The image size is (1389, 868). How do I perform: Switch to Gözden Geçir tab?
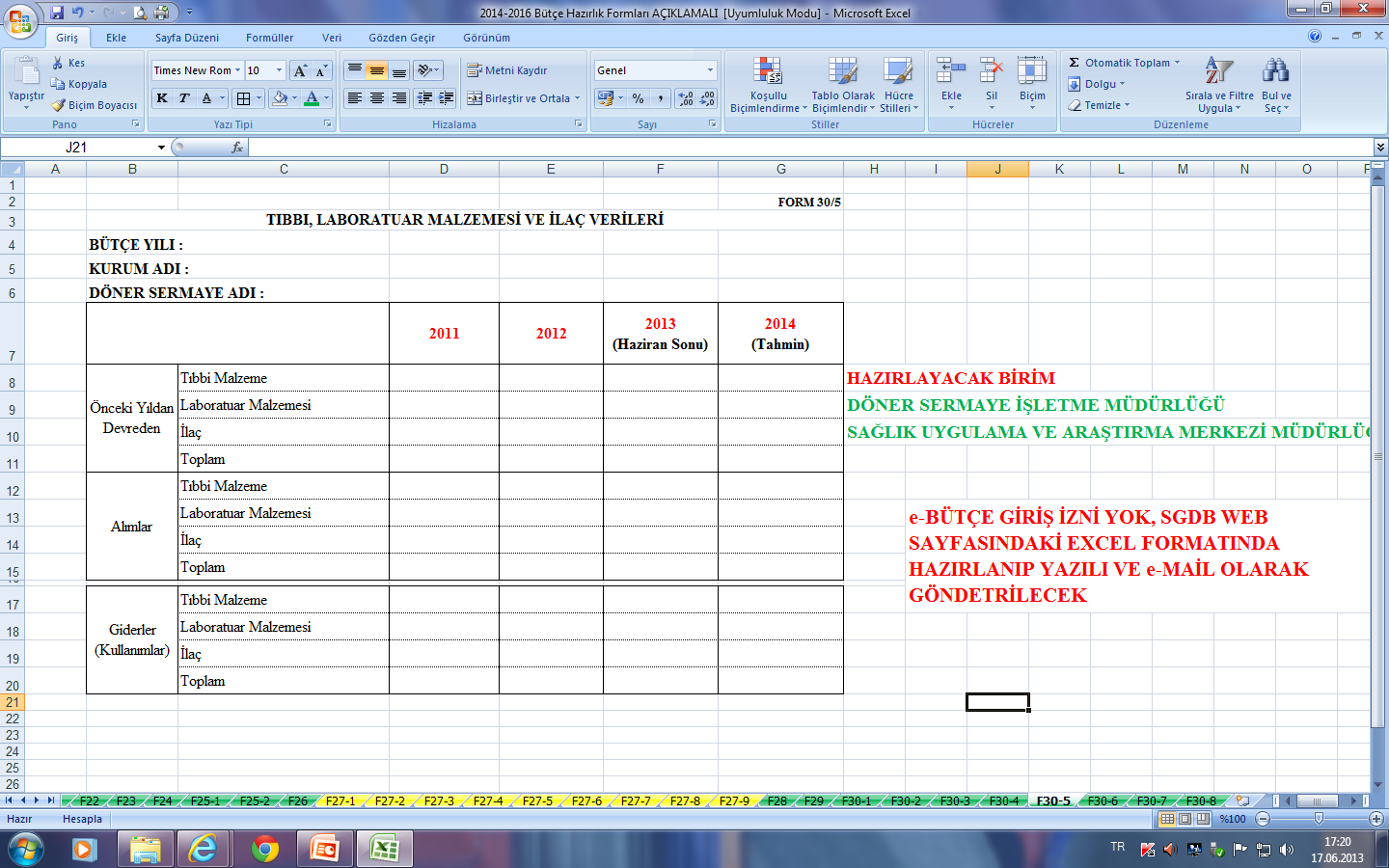point(402,38)
